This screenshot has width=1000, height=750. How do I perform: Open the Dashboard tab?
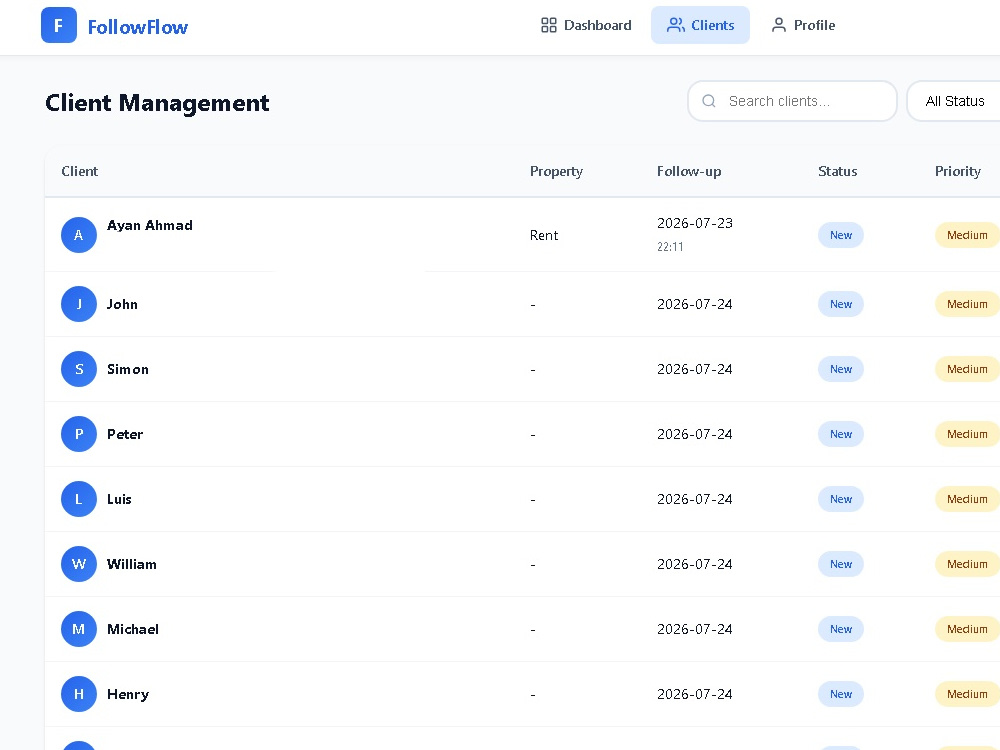585,25
